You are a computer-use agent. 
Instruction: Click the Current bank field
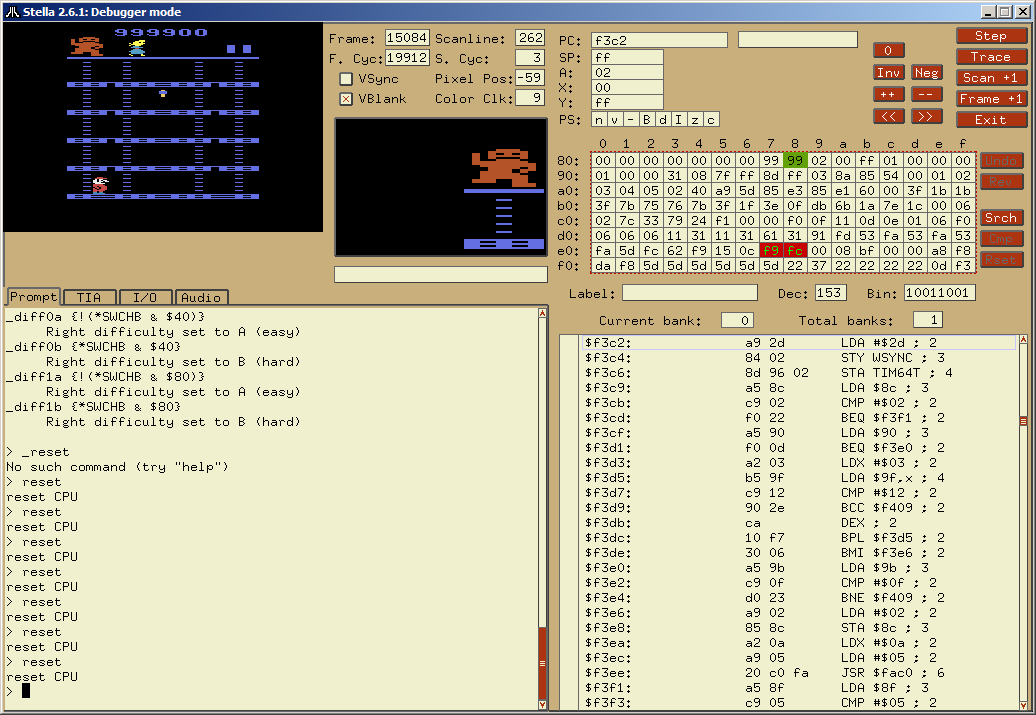(x=737, y=320)
